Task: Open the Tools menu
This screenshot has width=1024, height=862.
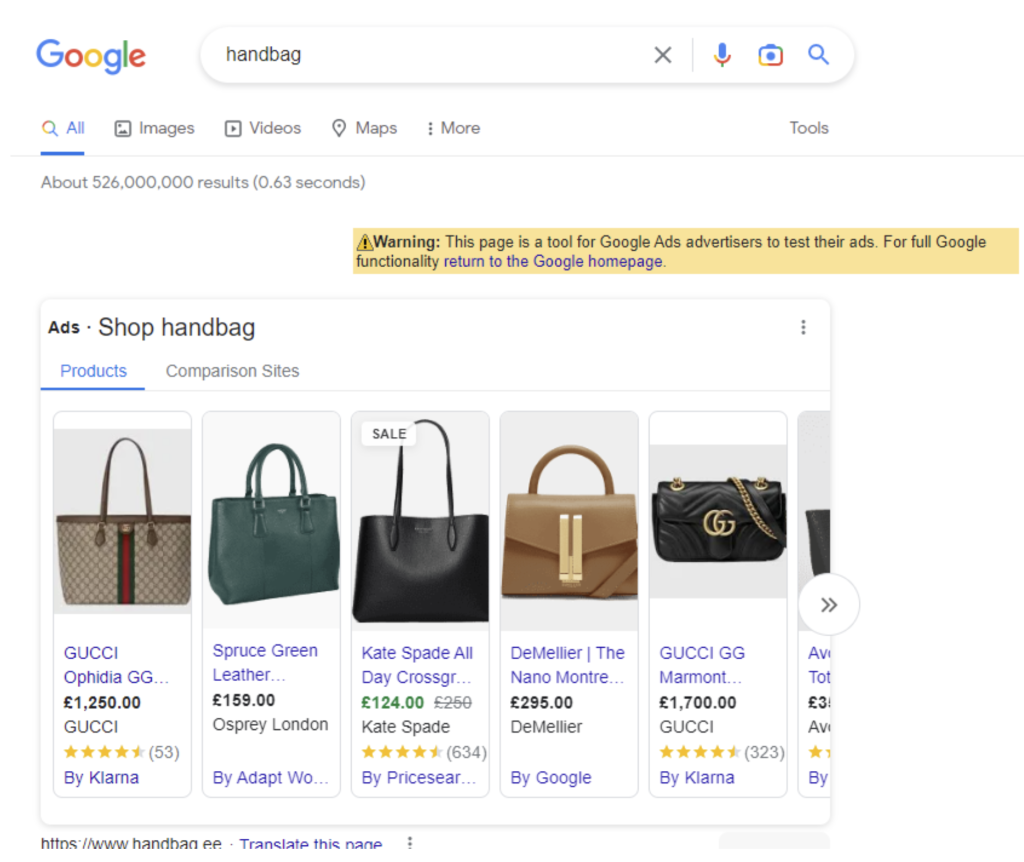Action: (x=808, y=128)
